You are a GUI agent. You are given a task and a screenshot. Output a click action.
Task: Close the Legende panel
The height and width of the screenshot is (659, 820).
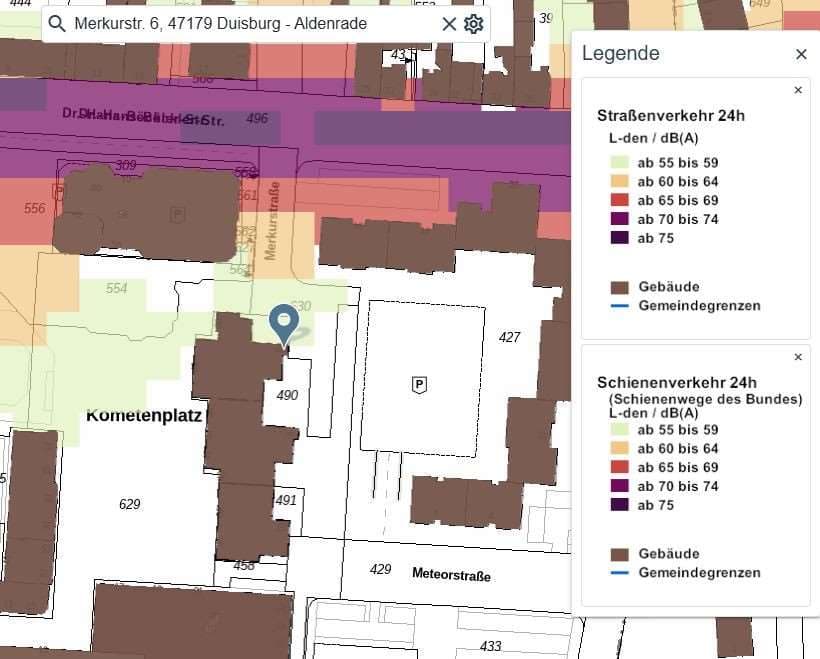[801, 54]
